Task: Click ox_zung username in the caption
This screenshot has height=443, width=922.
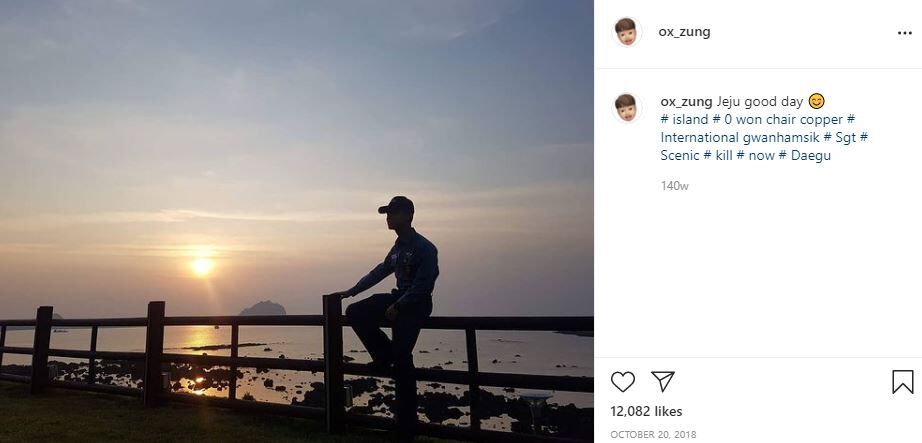Action: (x=686, y=102)
